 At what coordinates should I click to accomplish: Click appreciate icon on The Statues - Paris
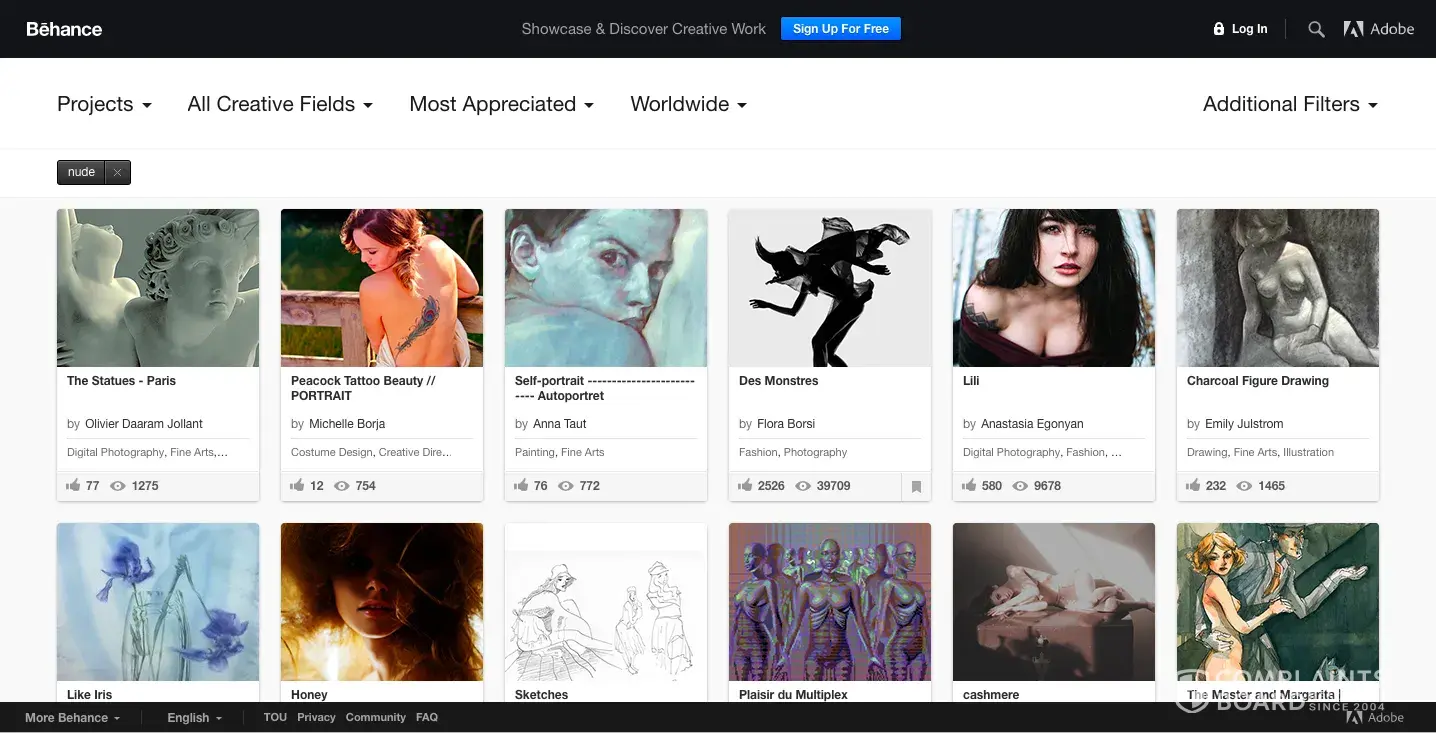tap(73, 486)
